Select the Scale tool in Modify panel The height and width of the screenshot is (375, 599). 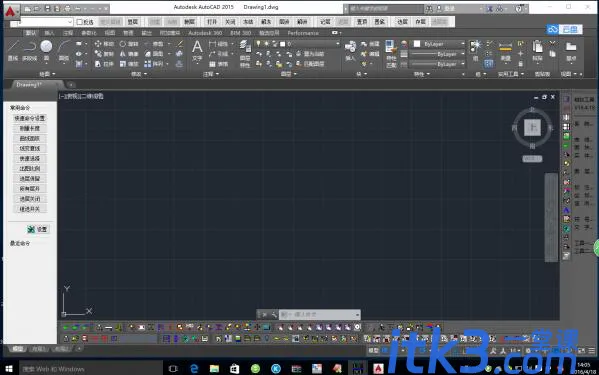pos(129,64)
